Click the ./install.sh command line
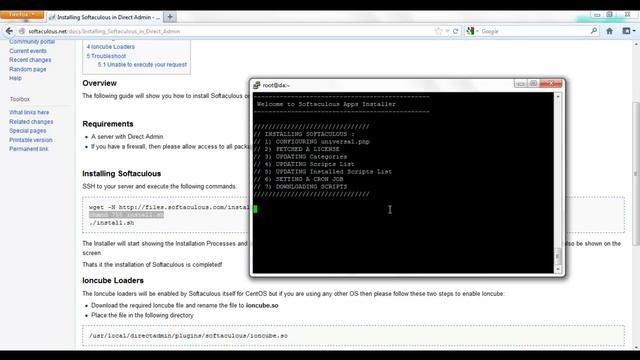640x360 pixels. (111, 223)
